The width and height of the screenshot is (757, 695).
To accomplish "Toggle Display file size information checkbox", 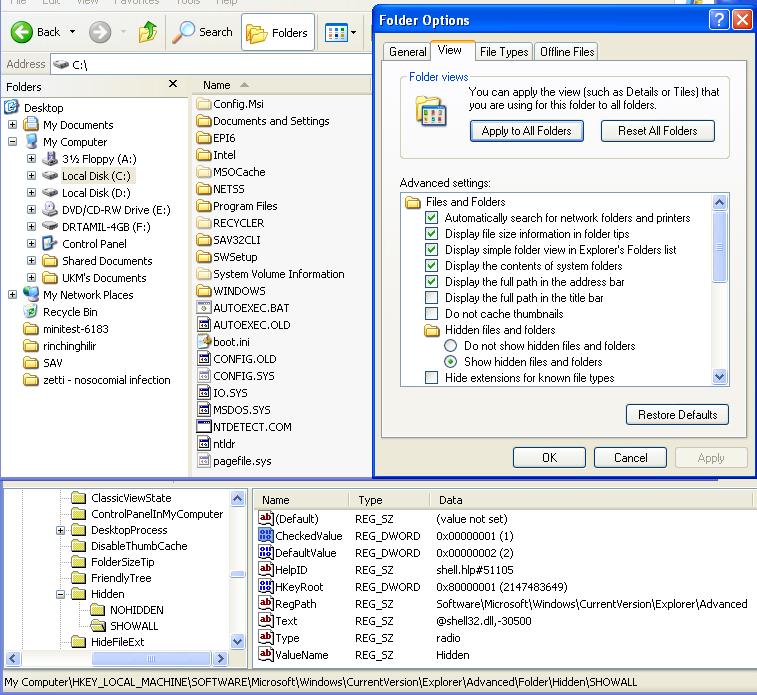I will click(432, 234).
